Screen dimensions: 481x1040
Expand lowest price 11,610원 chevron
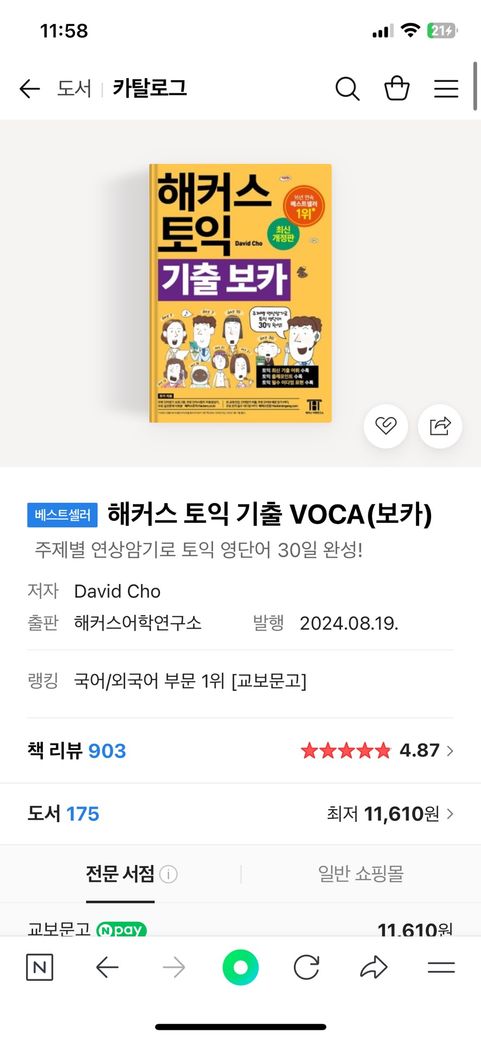450,814
